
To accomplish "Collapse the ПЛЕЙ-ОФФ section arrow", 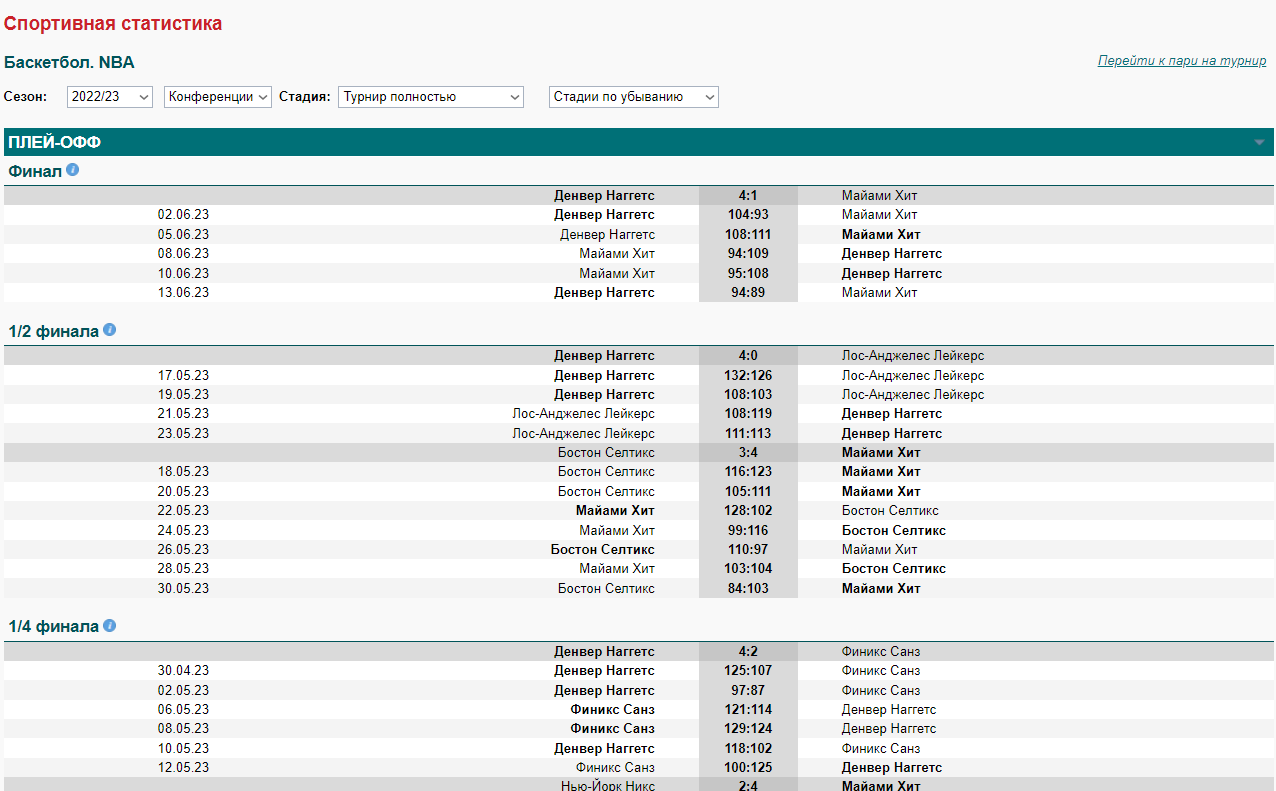I will click(1259, 143).
